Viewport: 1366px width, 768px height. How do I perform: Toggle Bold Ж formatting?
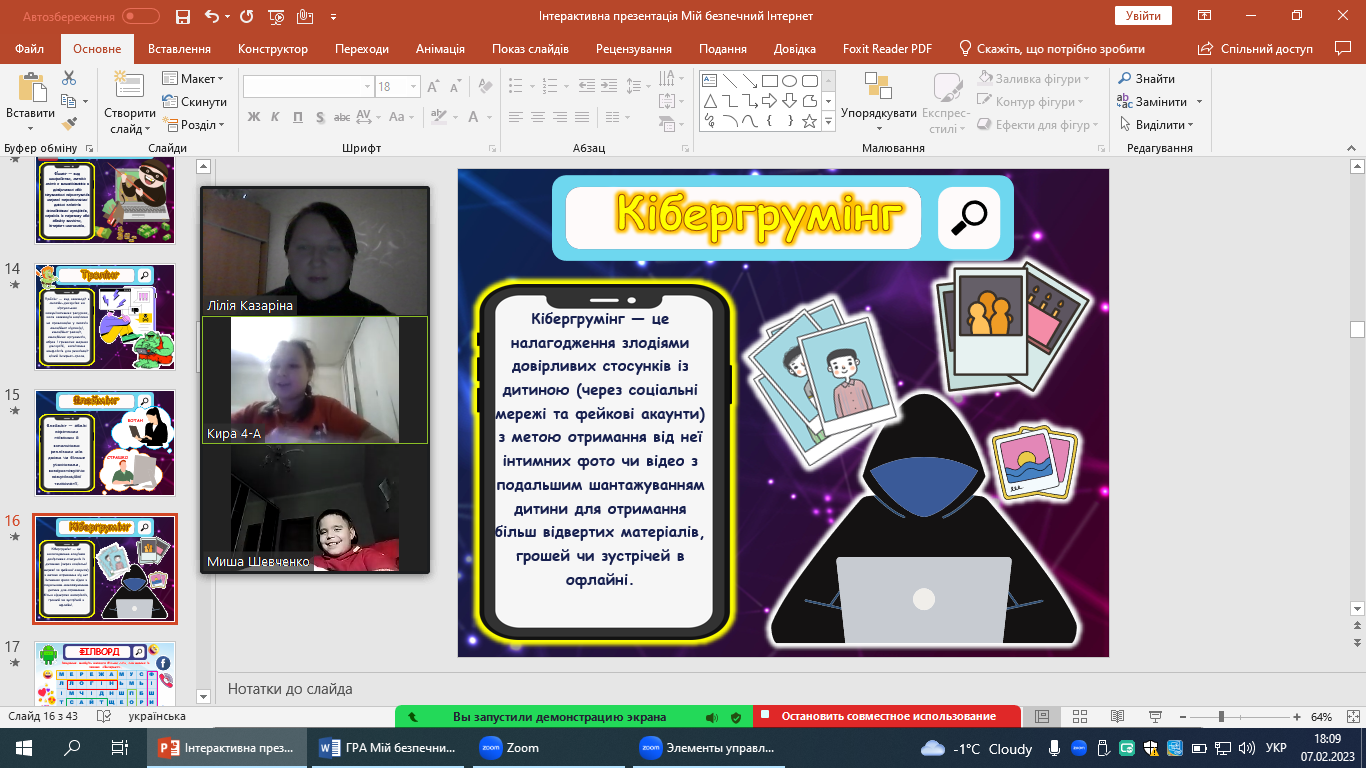(x=253, y=117)
